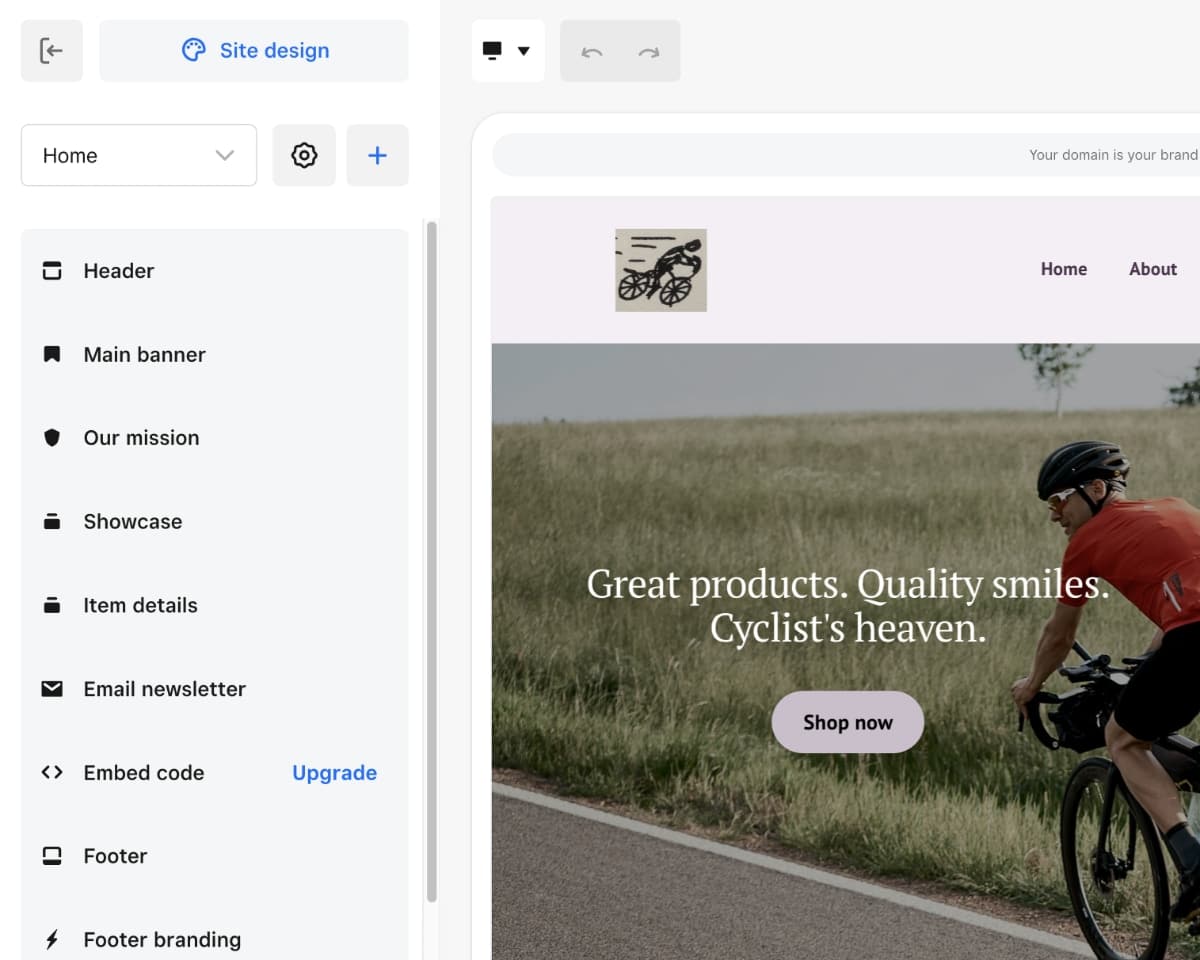
Task: Click the domain address bar in preview
Action: click(846, 155)
